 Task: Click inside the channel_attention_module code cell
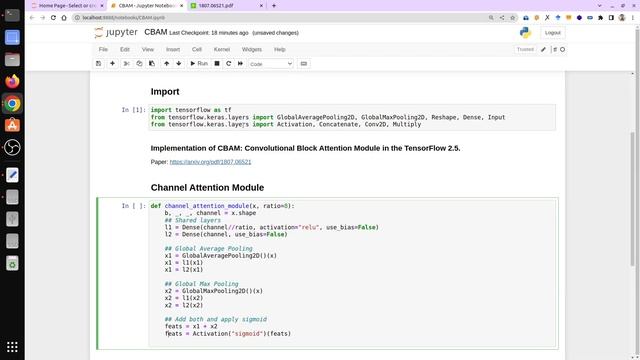(x=352, y=273)
